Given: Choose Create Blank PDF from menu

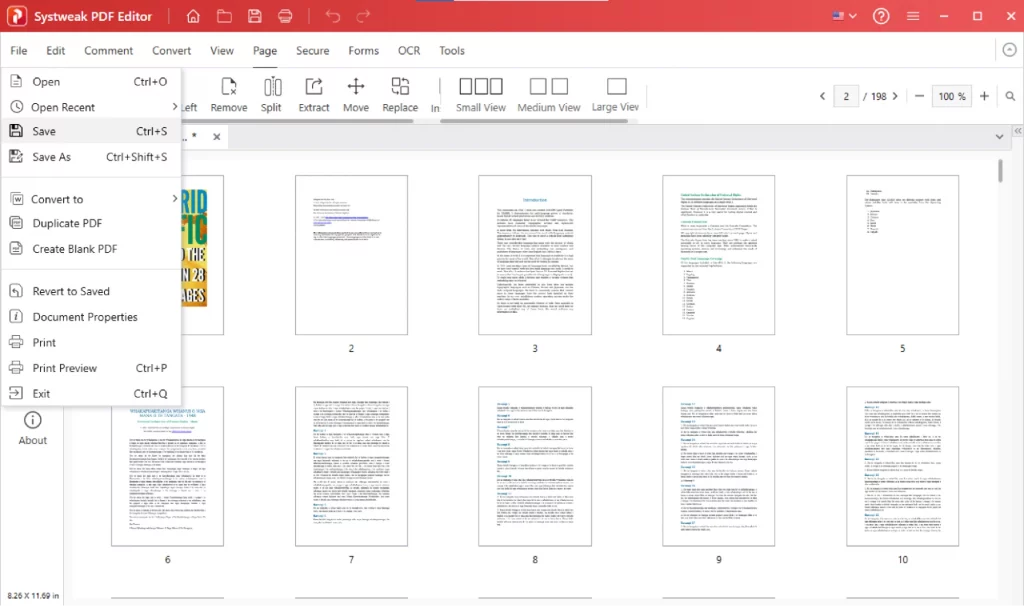Looking at the screenshot, I should coord(75,248).
